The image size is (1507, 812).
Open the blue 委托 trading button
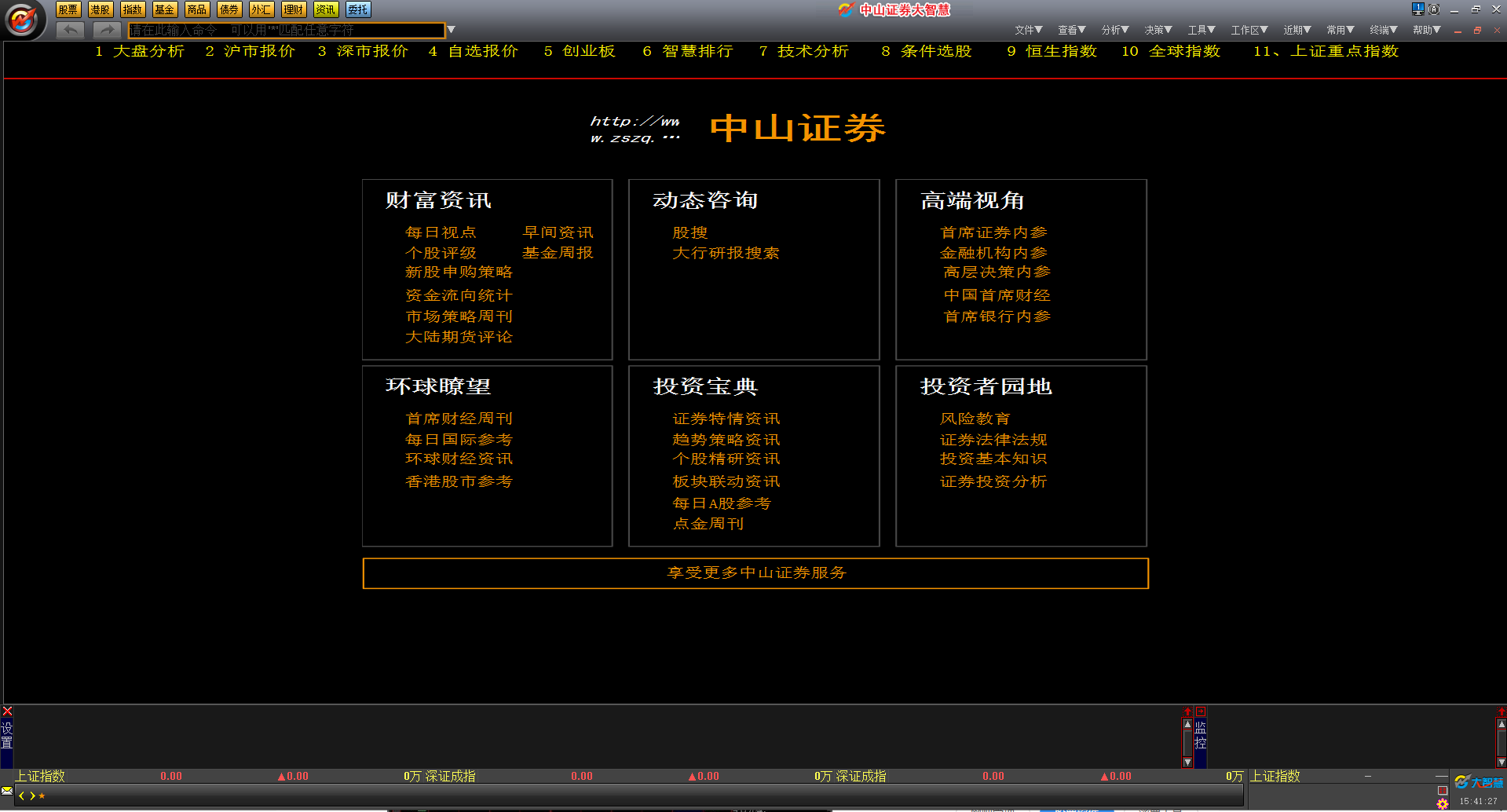coord(358,9)
